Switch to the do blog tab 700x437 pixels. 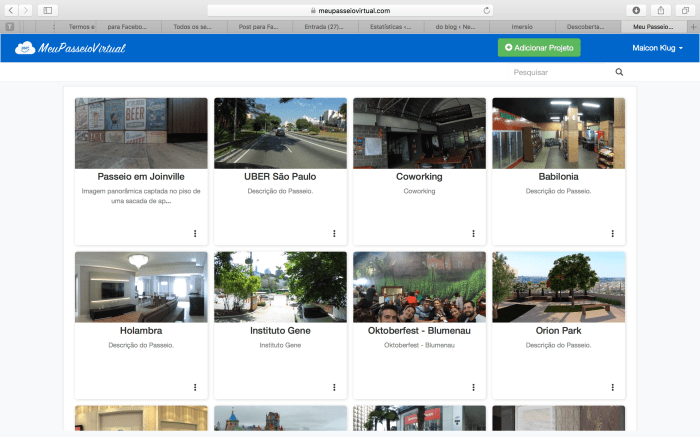point(456,27)
